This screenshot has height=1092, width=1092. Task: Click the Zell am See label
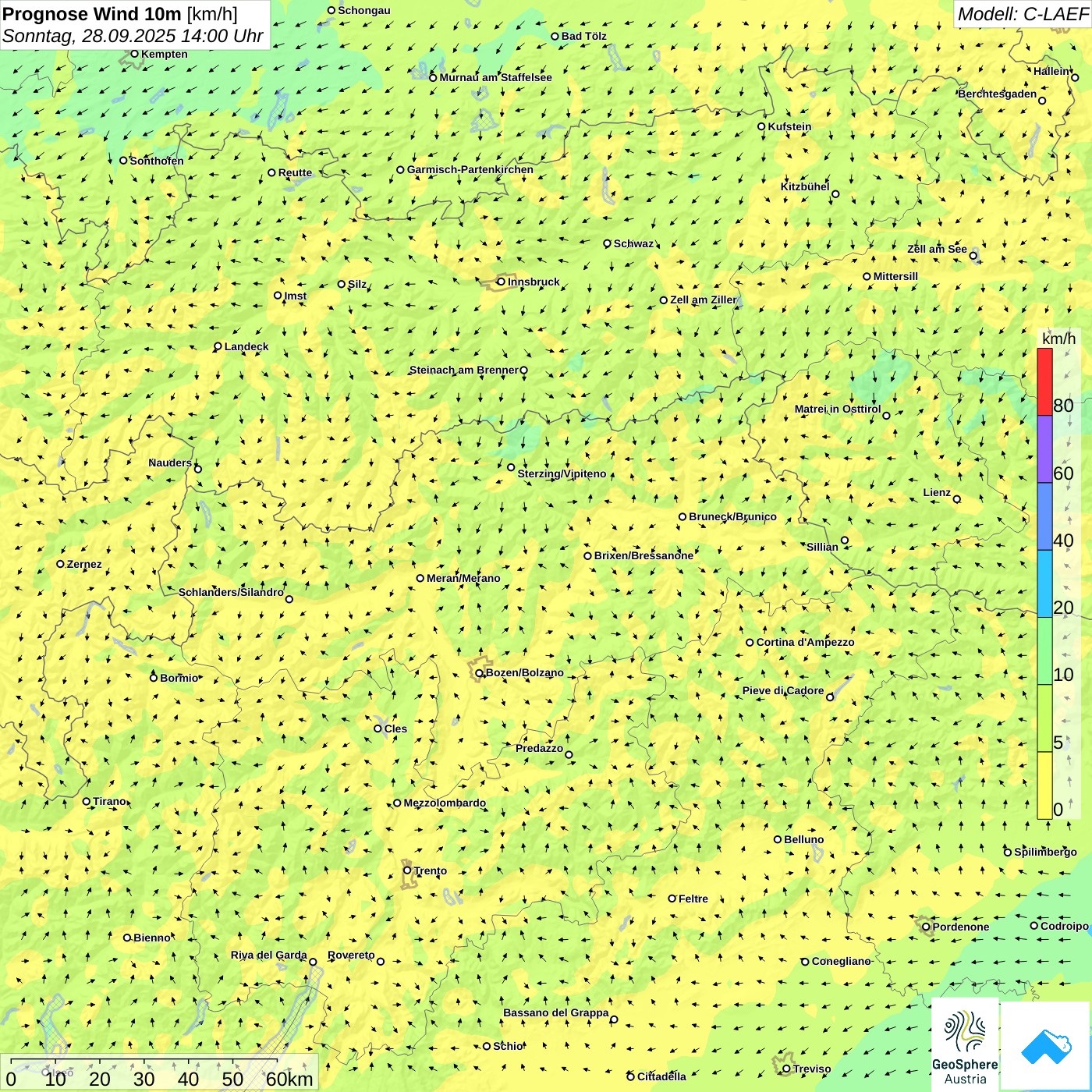(x=937, y=249)
